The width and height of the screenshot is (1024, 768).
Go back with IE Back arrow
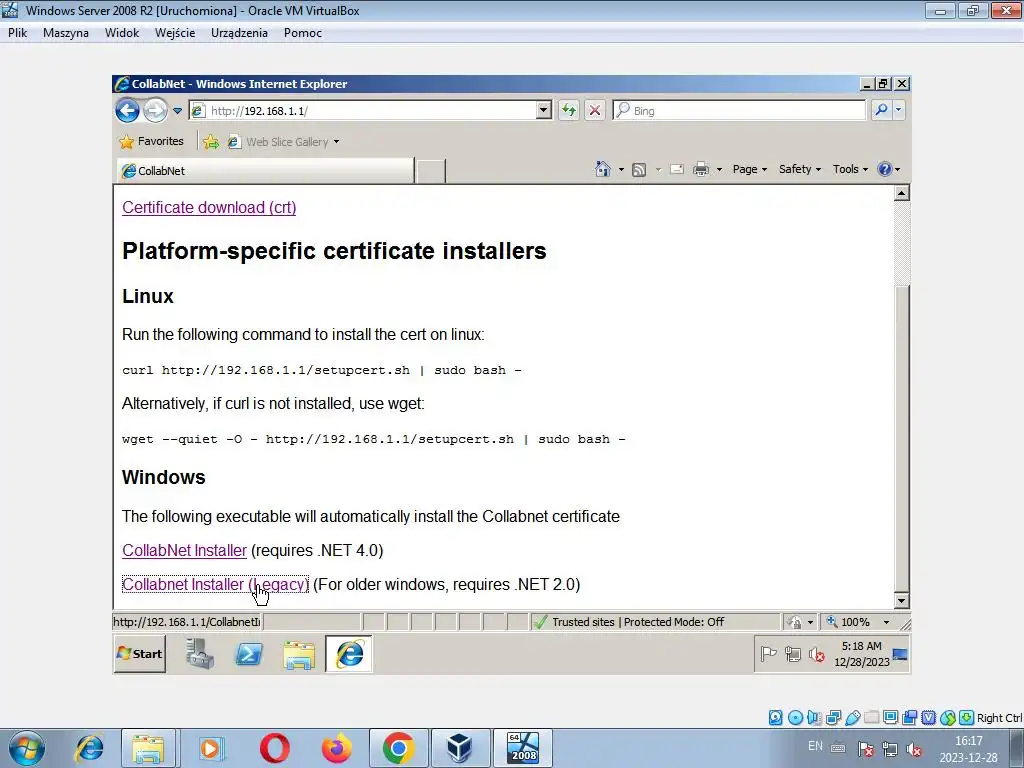pos(128,110)
